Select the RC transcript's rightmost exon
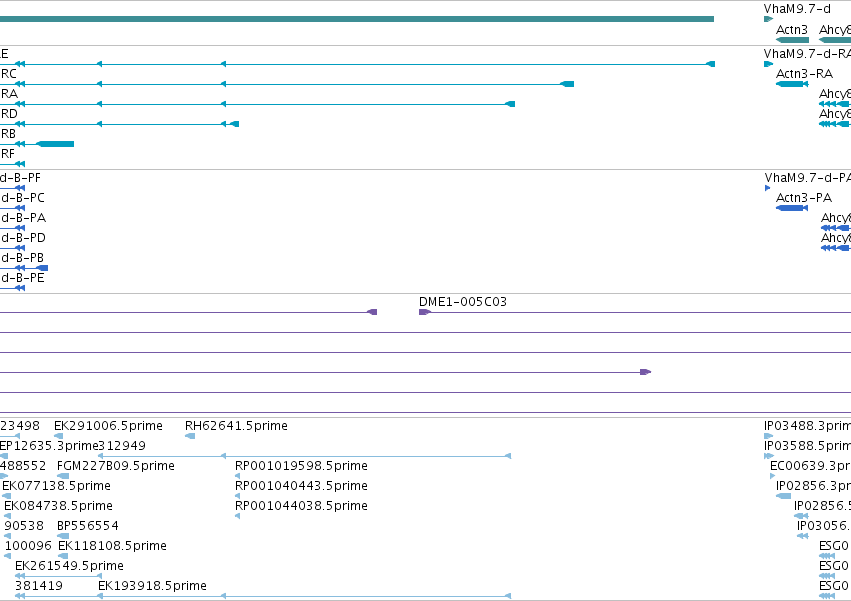Screen dimensions: 851x601 [x=567, y=84]
